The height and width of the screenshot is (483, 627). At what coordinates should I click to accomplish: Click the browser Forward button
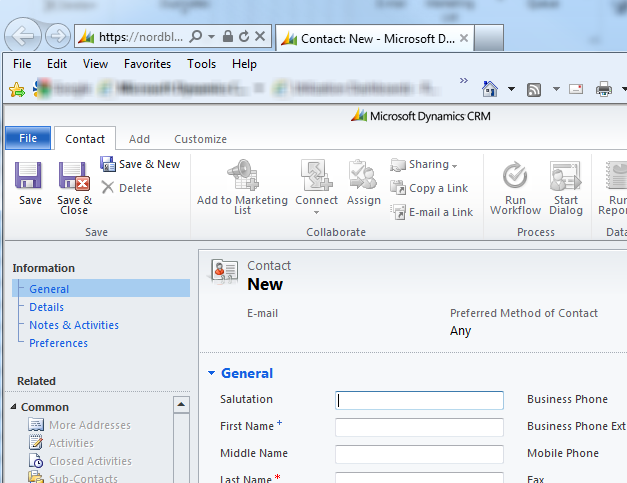pos(58,36)
